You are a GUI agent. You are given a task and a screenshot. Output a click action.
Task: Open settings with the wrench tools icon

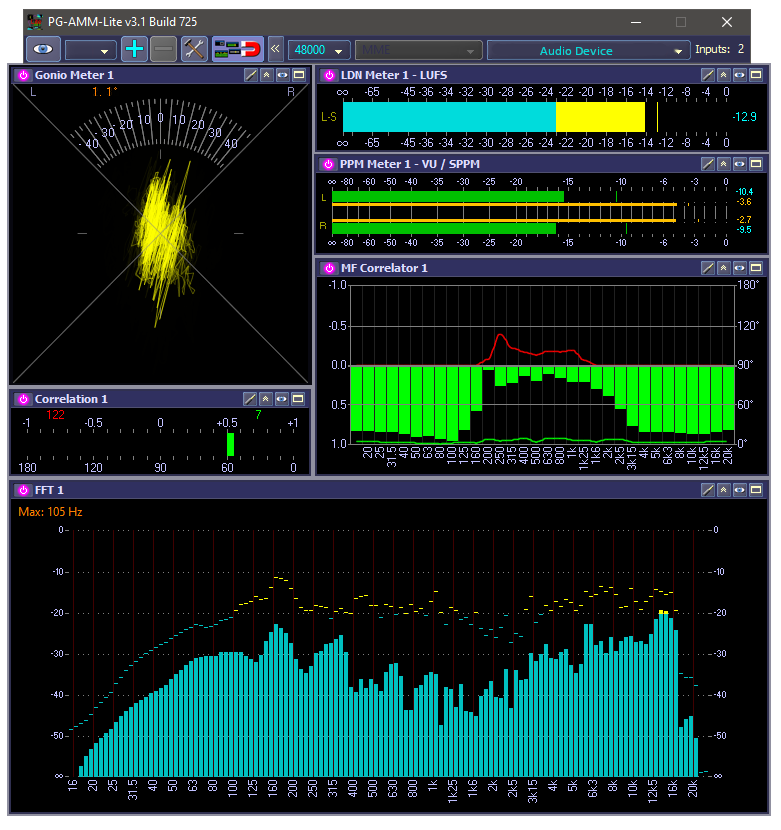194,49
